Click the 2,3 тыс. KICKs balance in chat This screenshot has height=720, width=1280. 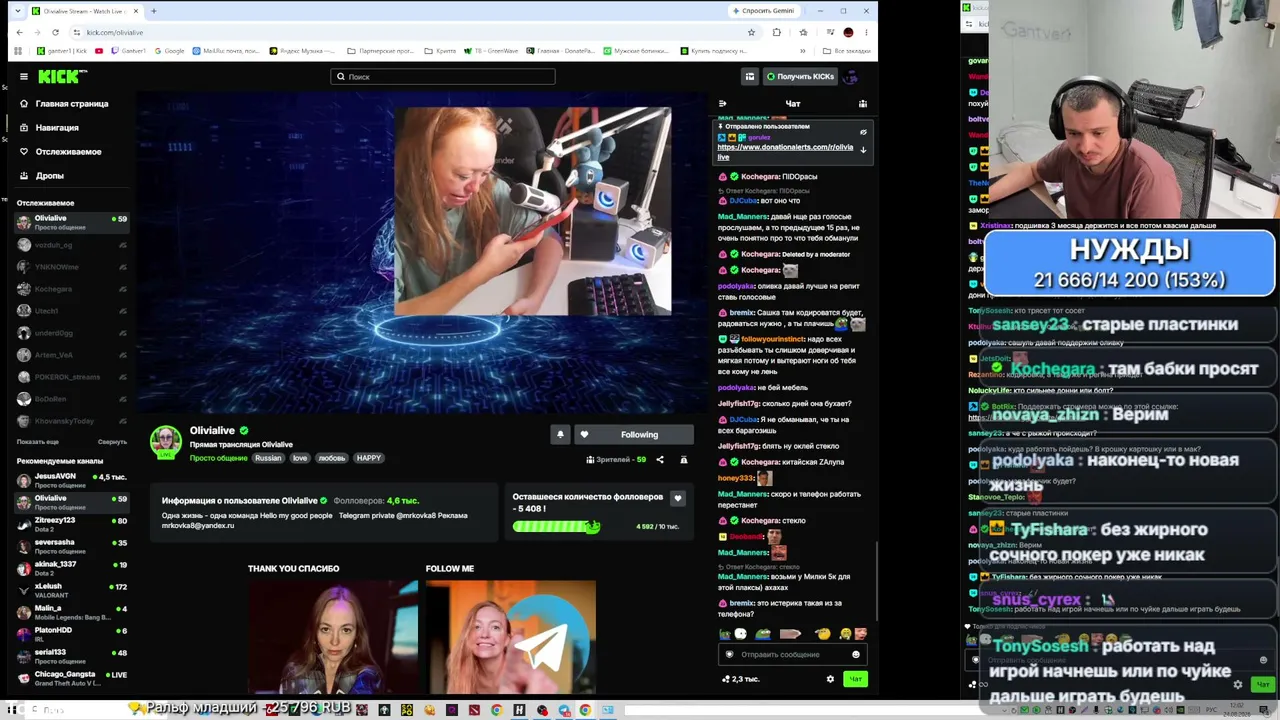pos(741,680)
